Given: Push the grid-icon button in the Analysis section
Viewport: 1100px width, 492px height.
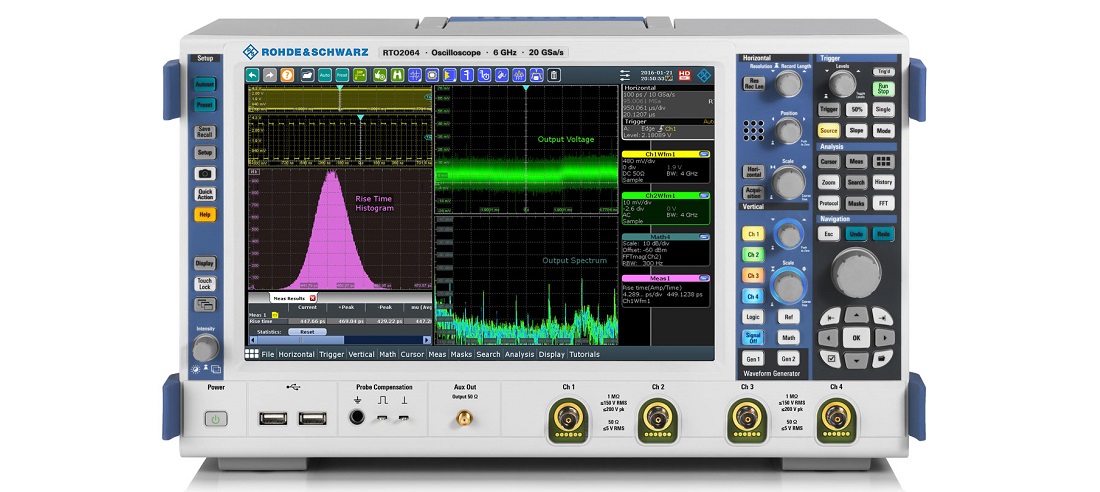Looking at the screenshot, I should [883, 161].
